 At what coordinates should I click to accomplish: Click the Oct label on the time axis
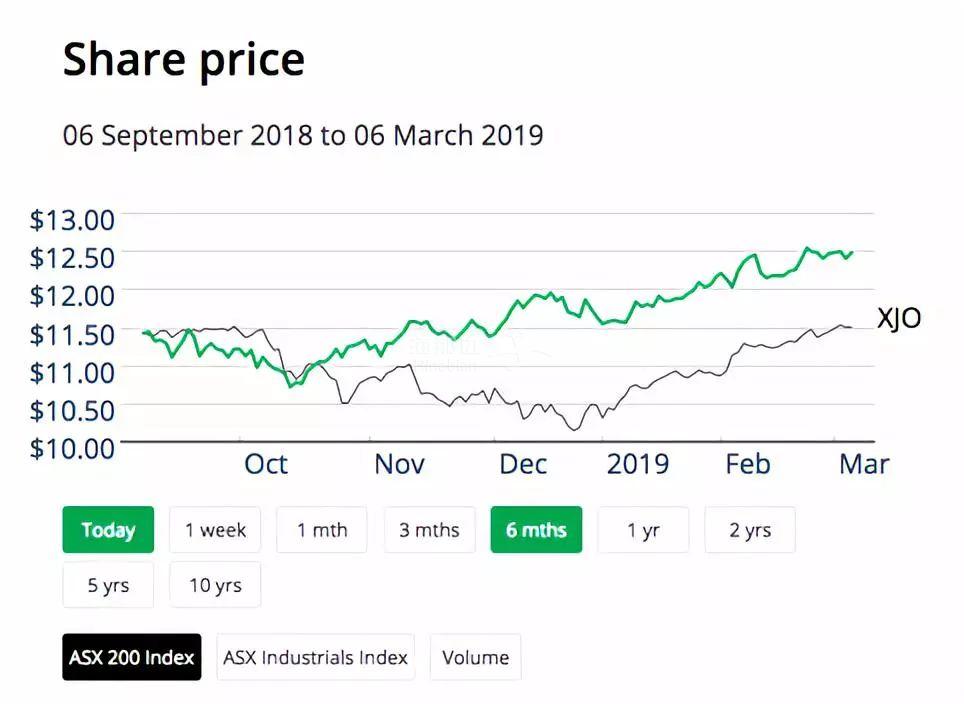[x=266, y=464]
